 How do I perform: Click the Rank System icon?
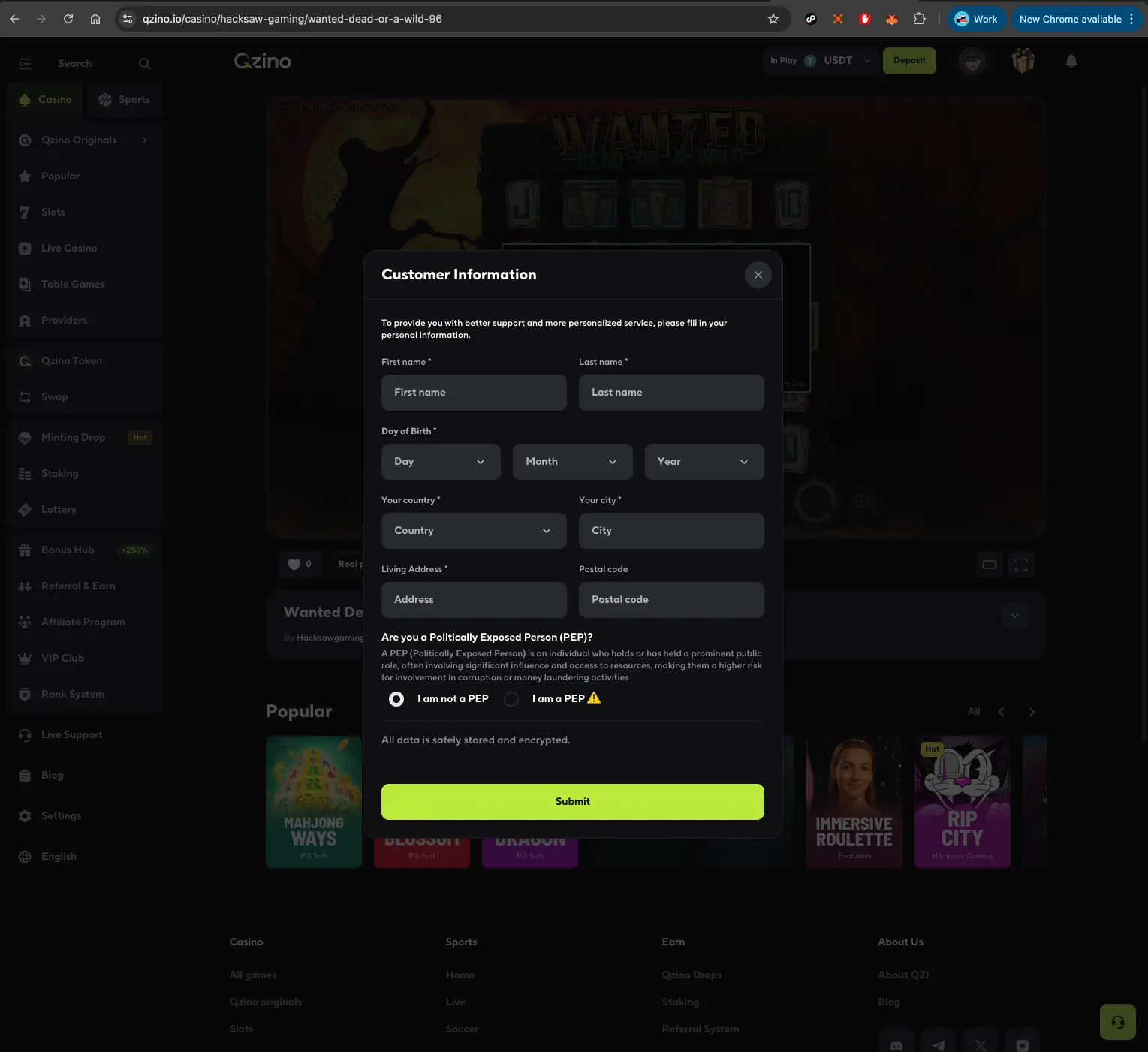pyautogui.click(x=25, y=695)
